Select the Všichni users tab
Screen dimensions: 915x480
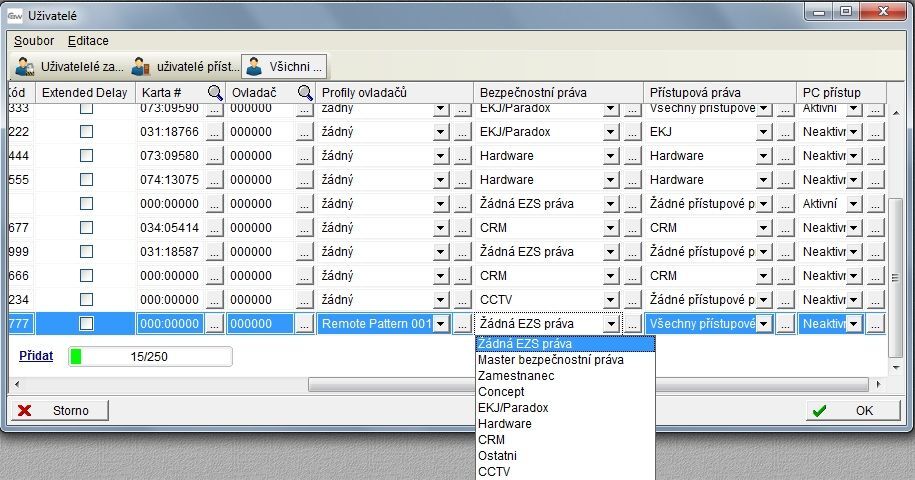[285, 67]
